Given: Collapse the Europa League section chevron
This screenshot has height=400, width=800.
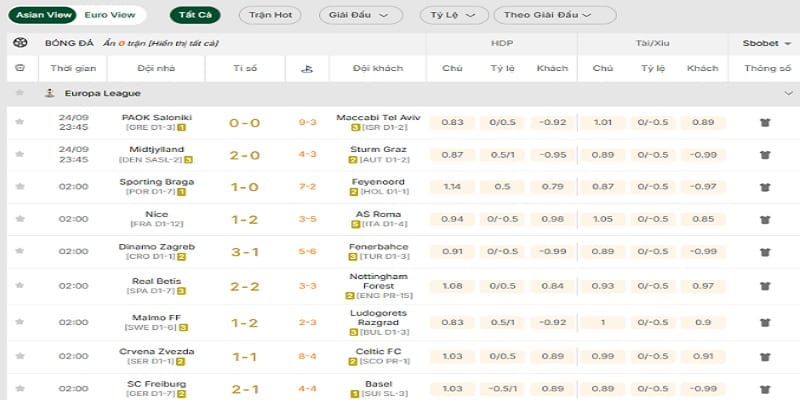Looking at the screenshot, I should tap(788, 93).
